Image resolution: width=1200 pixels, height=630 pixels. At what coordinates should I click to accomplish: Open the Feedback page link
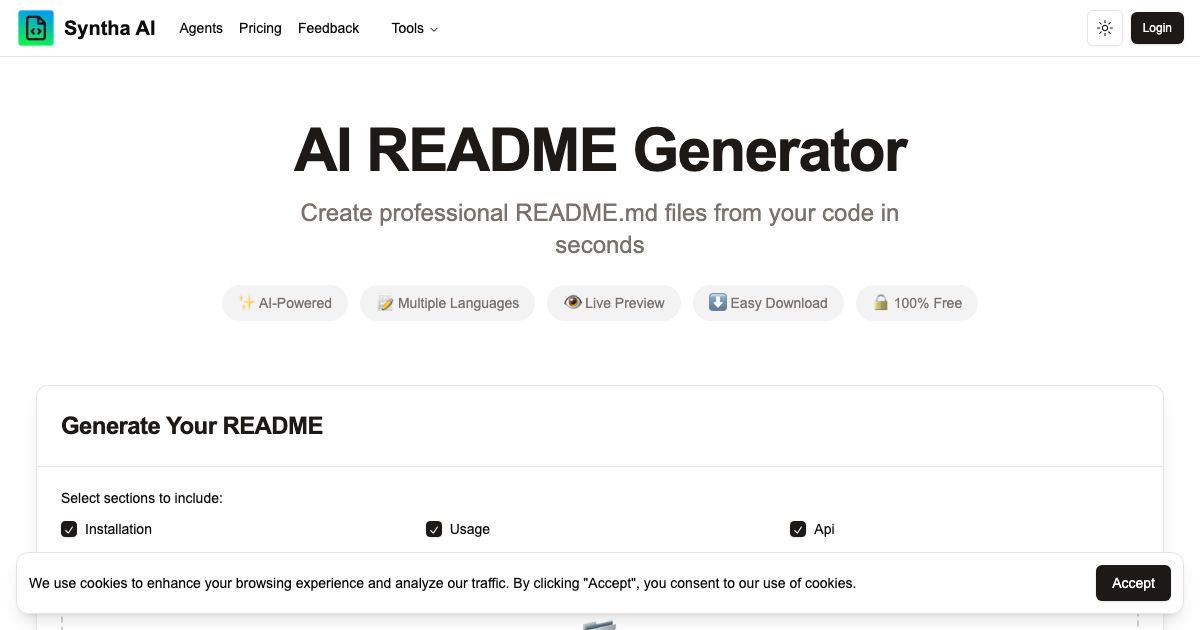click(x=328, y=28)
